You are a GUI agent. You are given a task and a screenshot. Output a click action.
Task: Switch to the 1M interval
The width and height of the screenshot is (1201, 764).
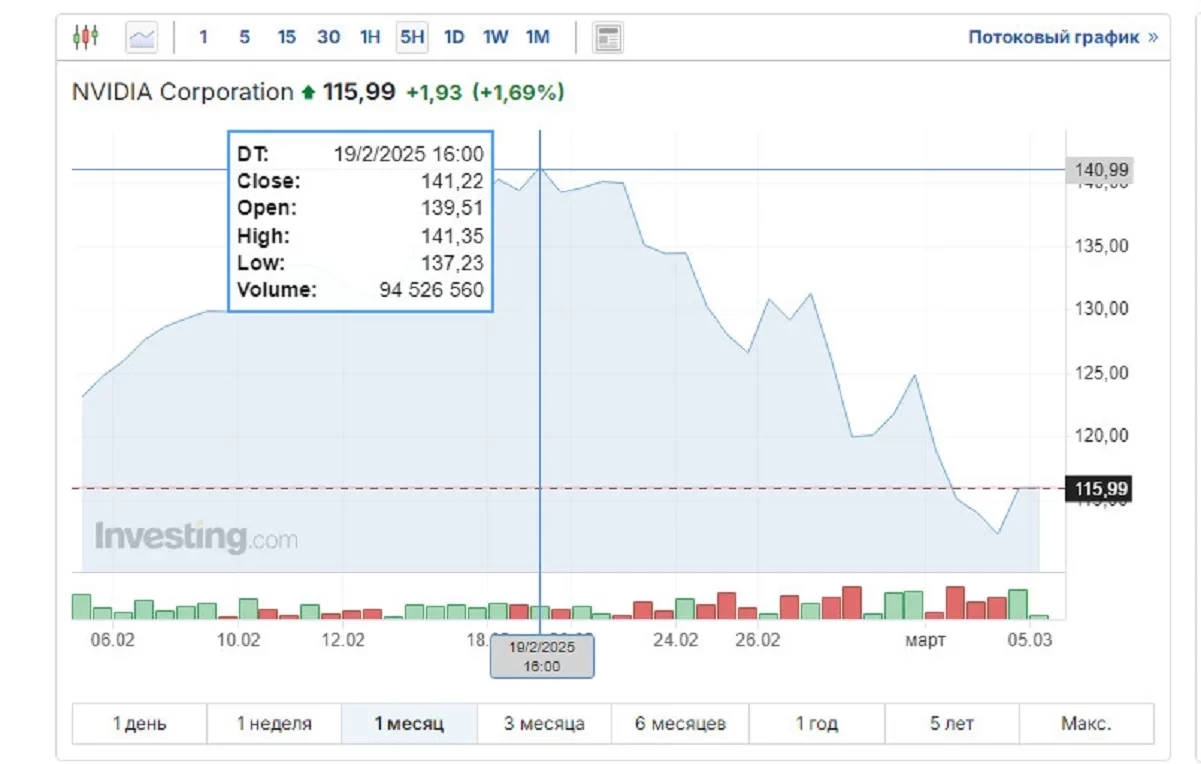tap(538, 38)
